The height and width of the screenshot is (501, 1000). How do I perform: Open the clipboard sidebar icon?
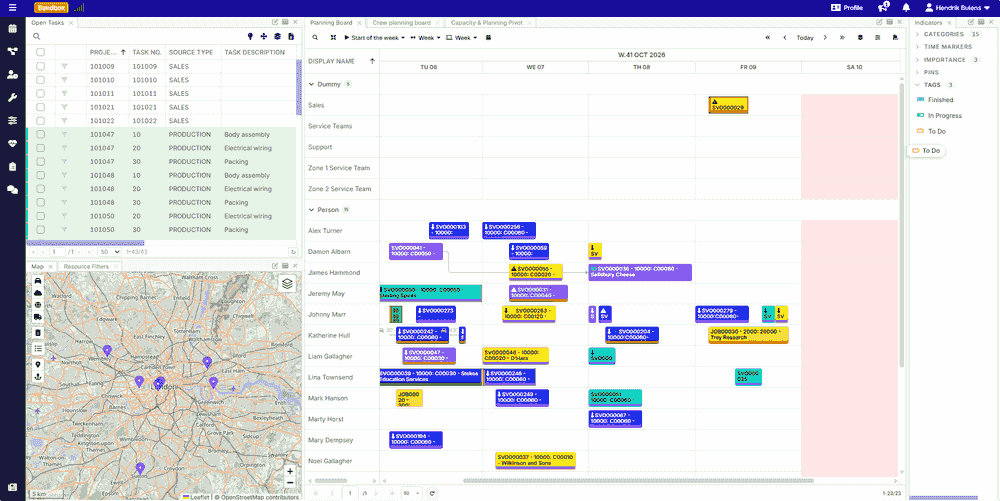point(13,166)
